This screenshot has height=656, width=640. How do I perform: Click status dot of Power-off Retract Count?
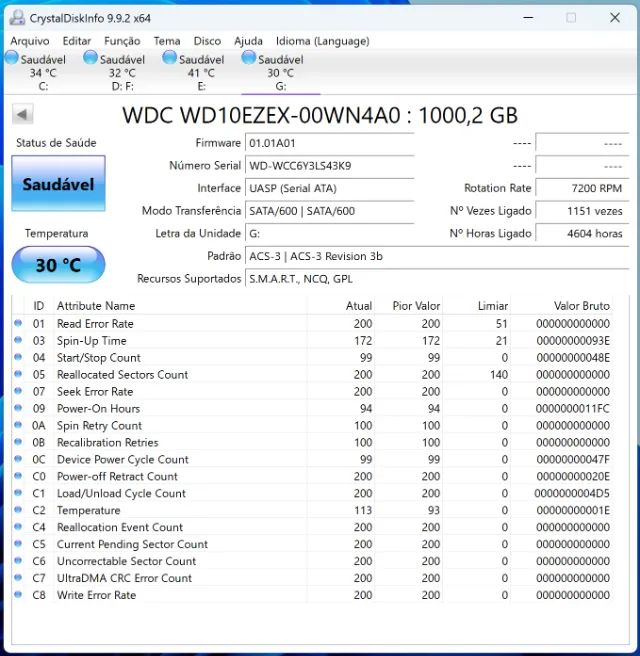pyautogui.click(x=18, y=476)
